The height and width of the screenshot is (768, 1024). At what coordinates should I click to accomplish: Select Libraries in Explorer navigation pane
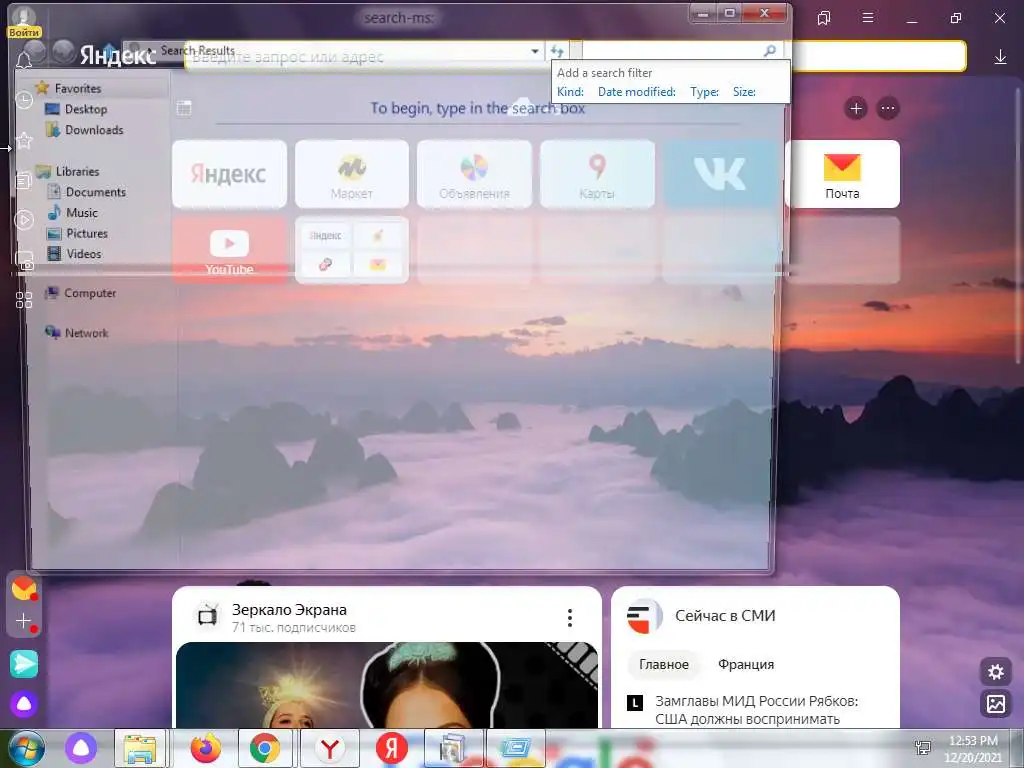[77, 172]
